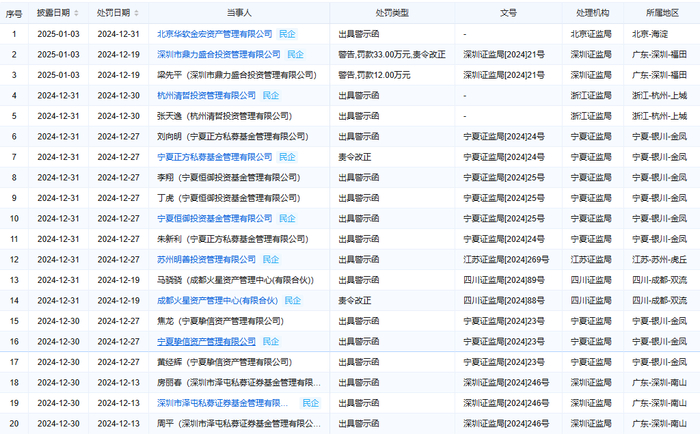This screenshot has width=700, height=434.
Task: Click 民企 tag beside 北京华软金宏资产管理有限公司
Action: tap(287, 34)
